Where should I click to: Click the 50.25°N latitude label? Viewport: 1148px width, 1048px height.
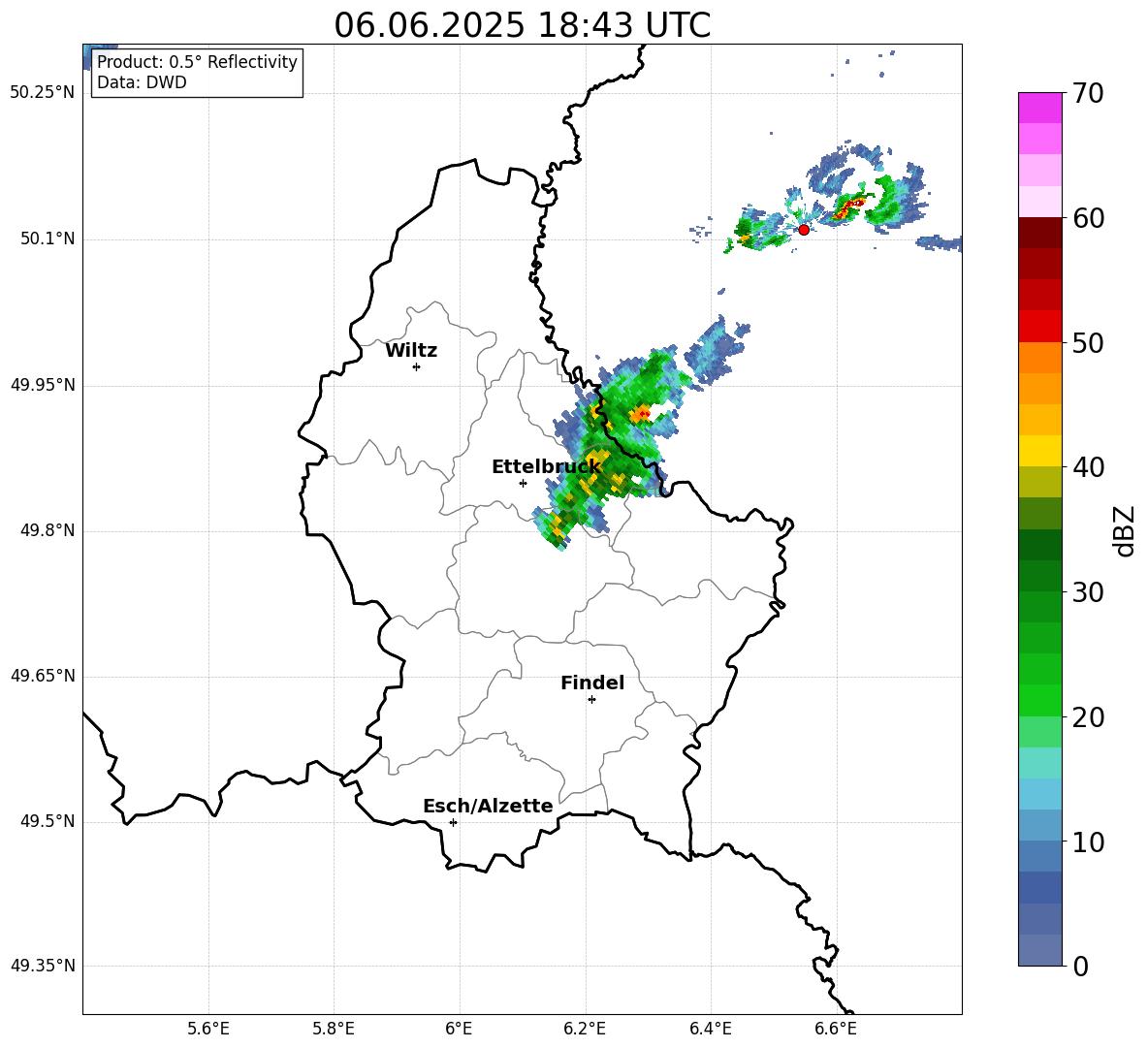(x=43, y=93)
